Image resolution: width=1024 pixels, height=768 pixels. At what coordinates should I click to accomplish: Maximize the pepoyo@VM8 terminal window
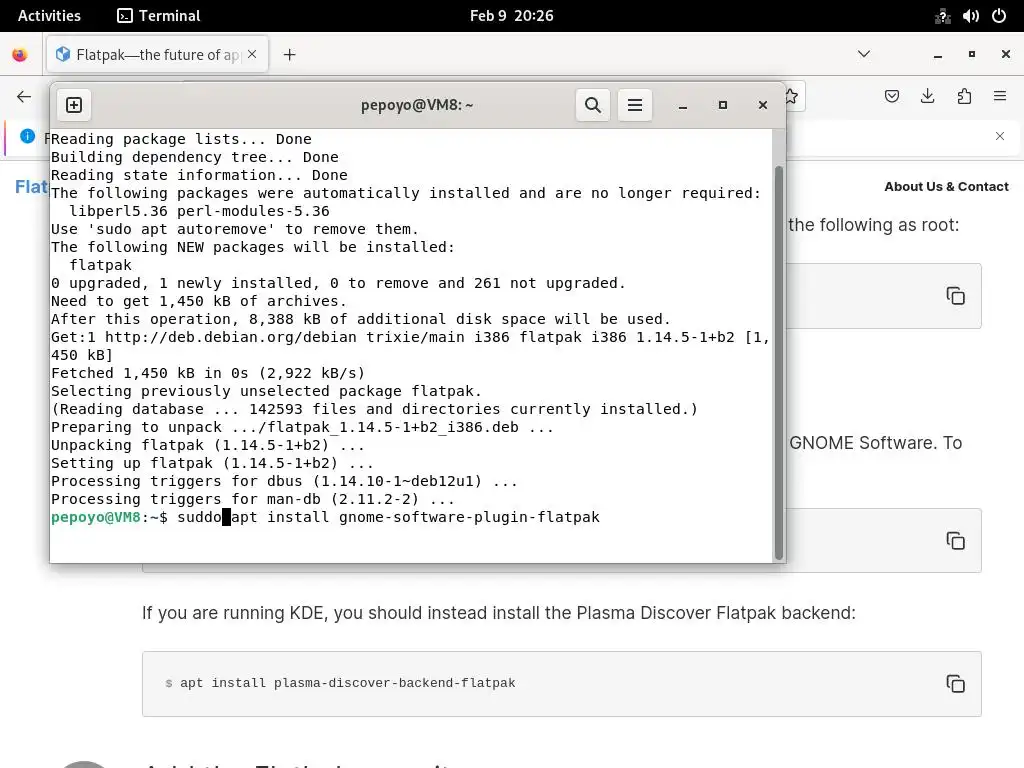pos(722,105)
